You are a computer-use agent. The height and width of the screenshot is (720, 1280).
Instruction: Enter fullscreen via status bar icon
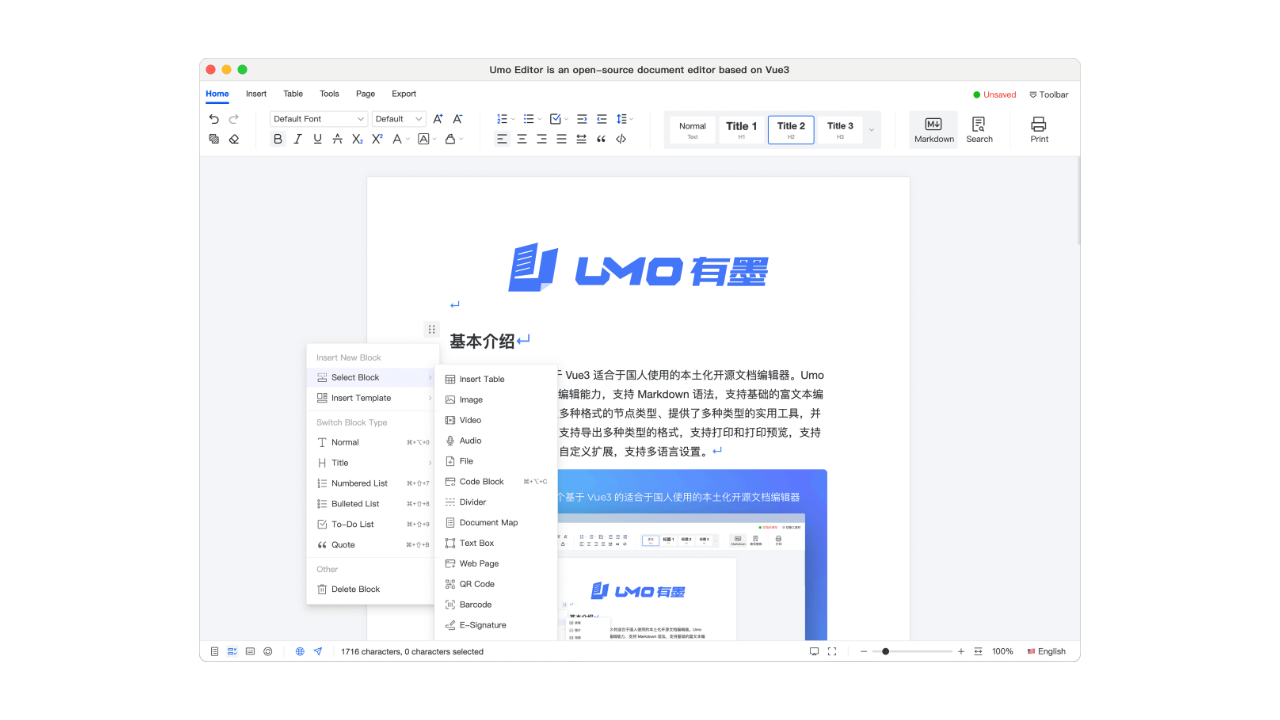(833, 651)
